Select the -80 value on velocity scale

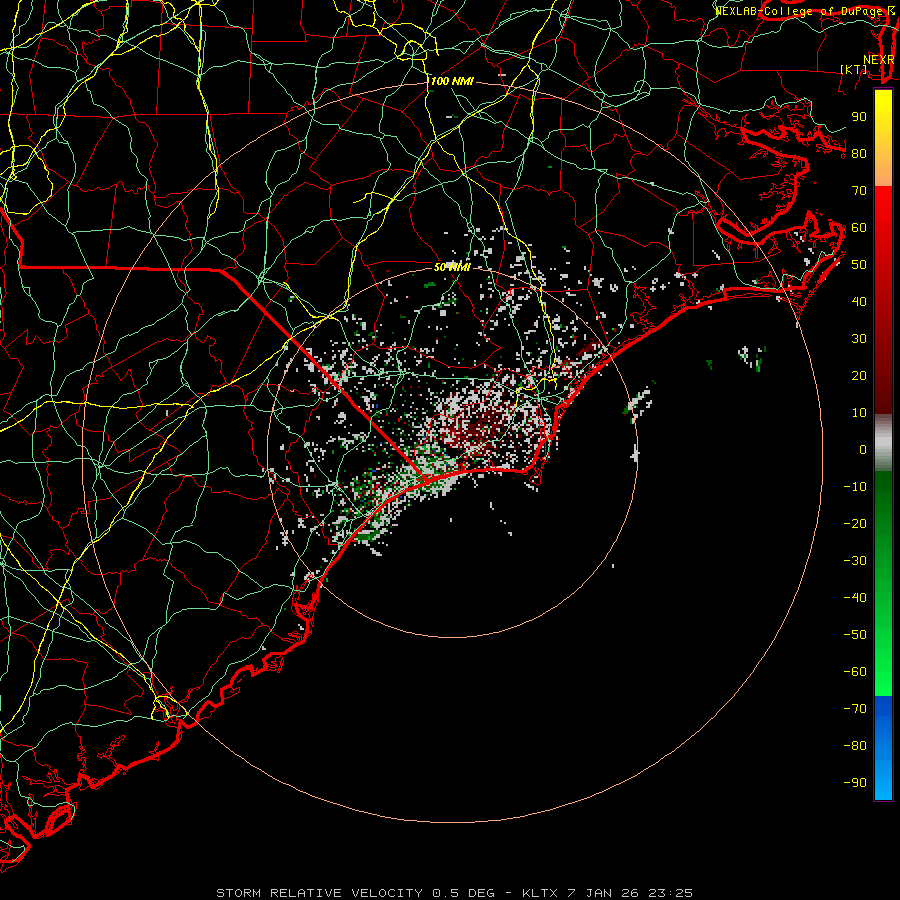point(855,746)
